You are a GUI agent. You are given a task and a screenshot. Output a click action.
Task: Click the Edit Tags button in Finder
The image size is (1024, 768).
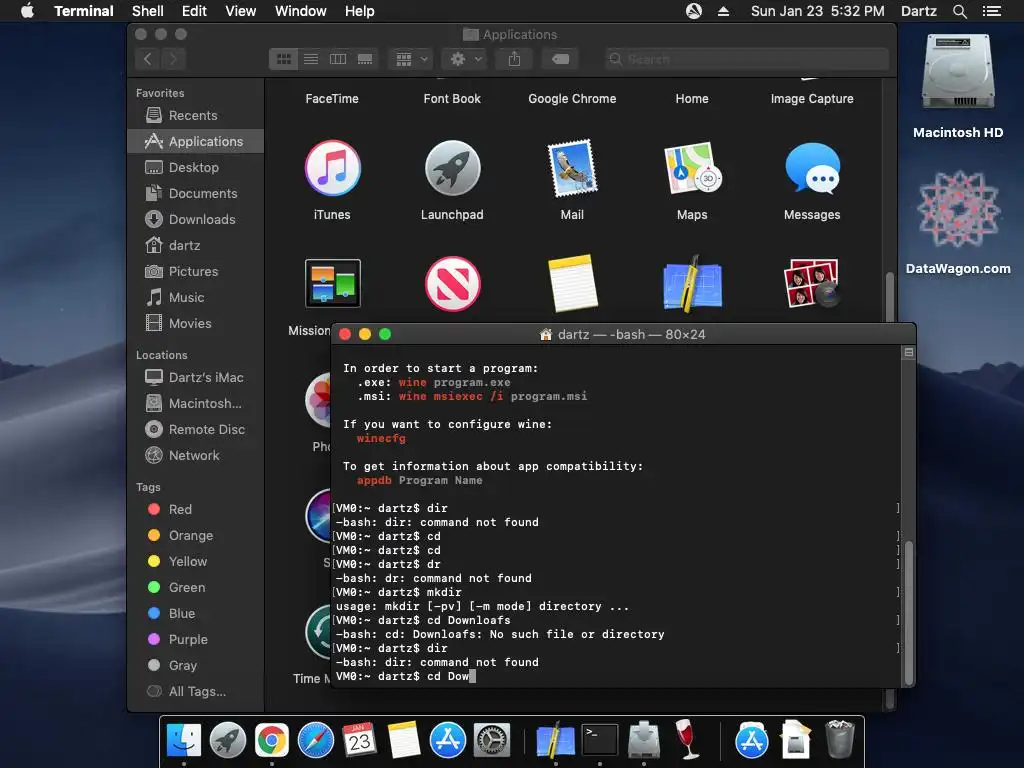coord(560,59)
